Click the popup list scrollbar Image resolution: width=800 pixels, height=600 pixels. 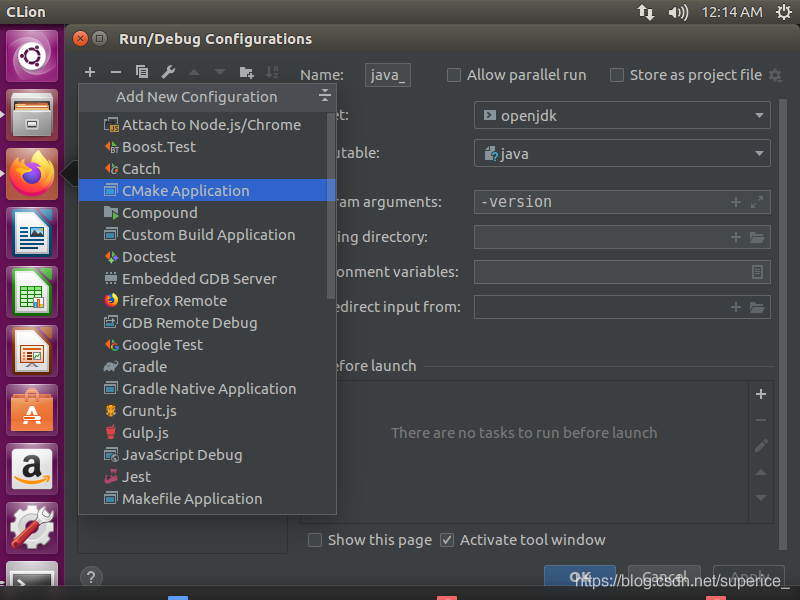[x=331, y=207]
